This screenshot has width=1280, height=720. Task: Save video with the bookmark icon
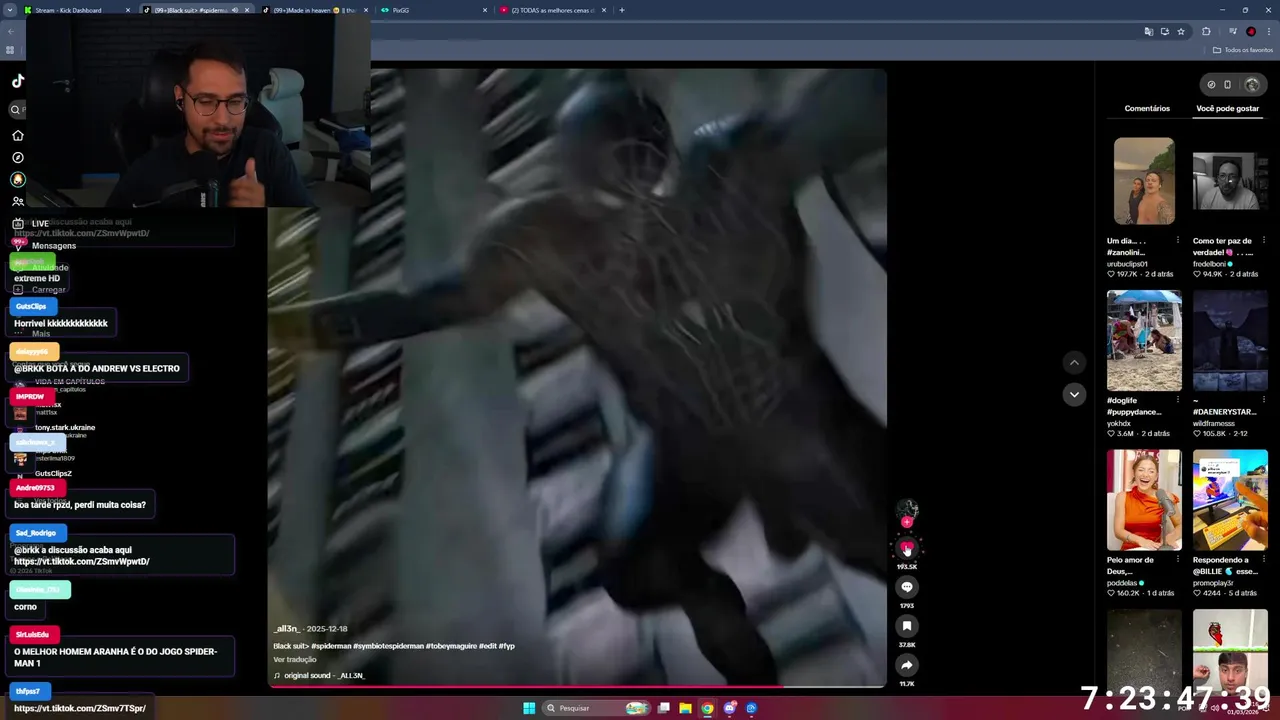[907, 626]
